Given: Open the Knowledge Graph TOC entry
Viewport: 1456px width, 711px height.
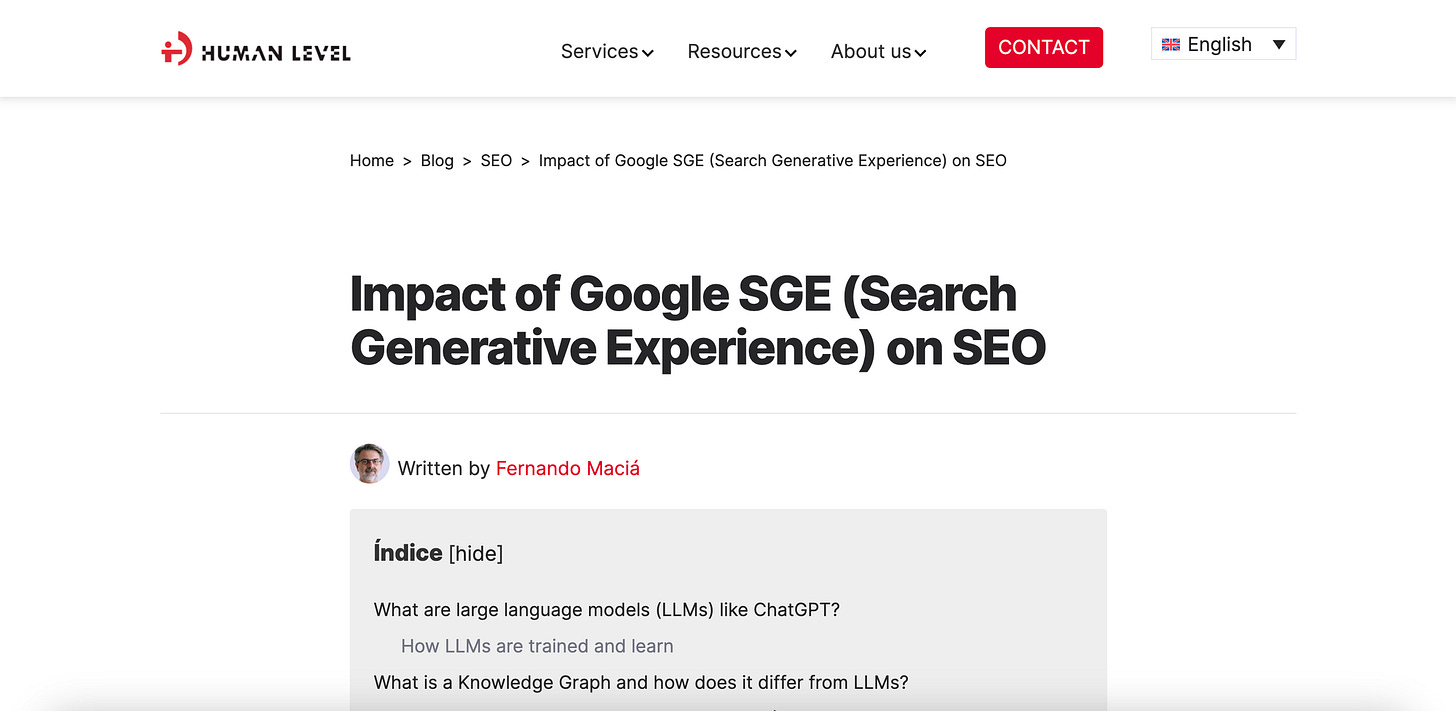Looking at the screenshot, I should 640,682.
